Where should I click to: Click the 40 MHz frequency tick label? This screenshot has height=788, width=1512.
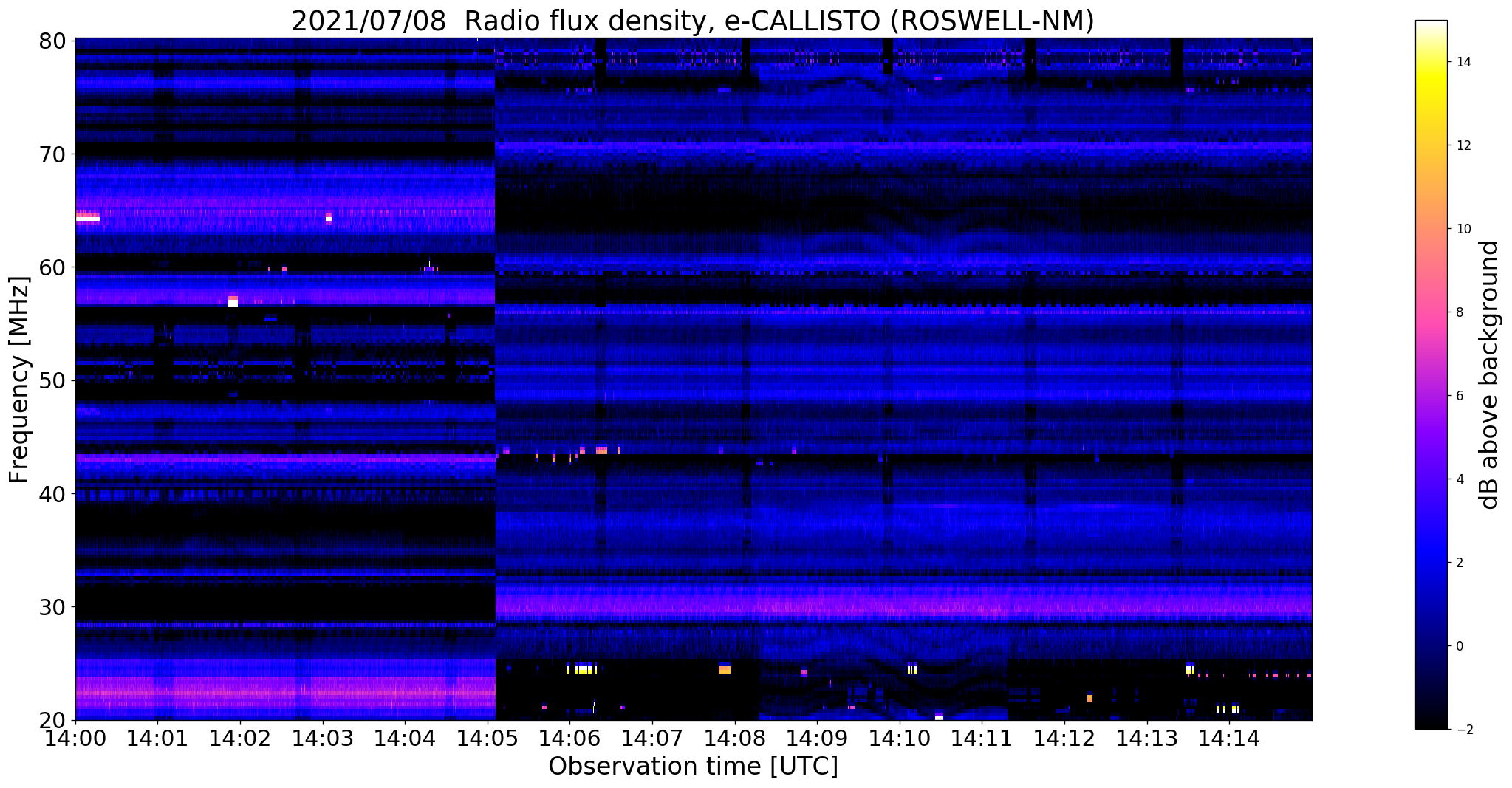(x=52, y=493)
